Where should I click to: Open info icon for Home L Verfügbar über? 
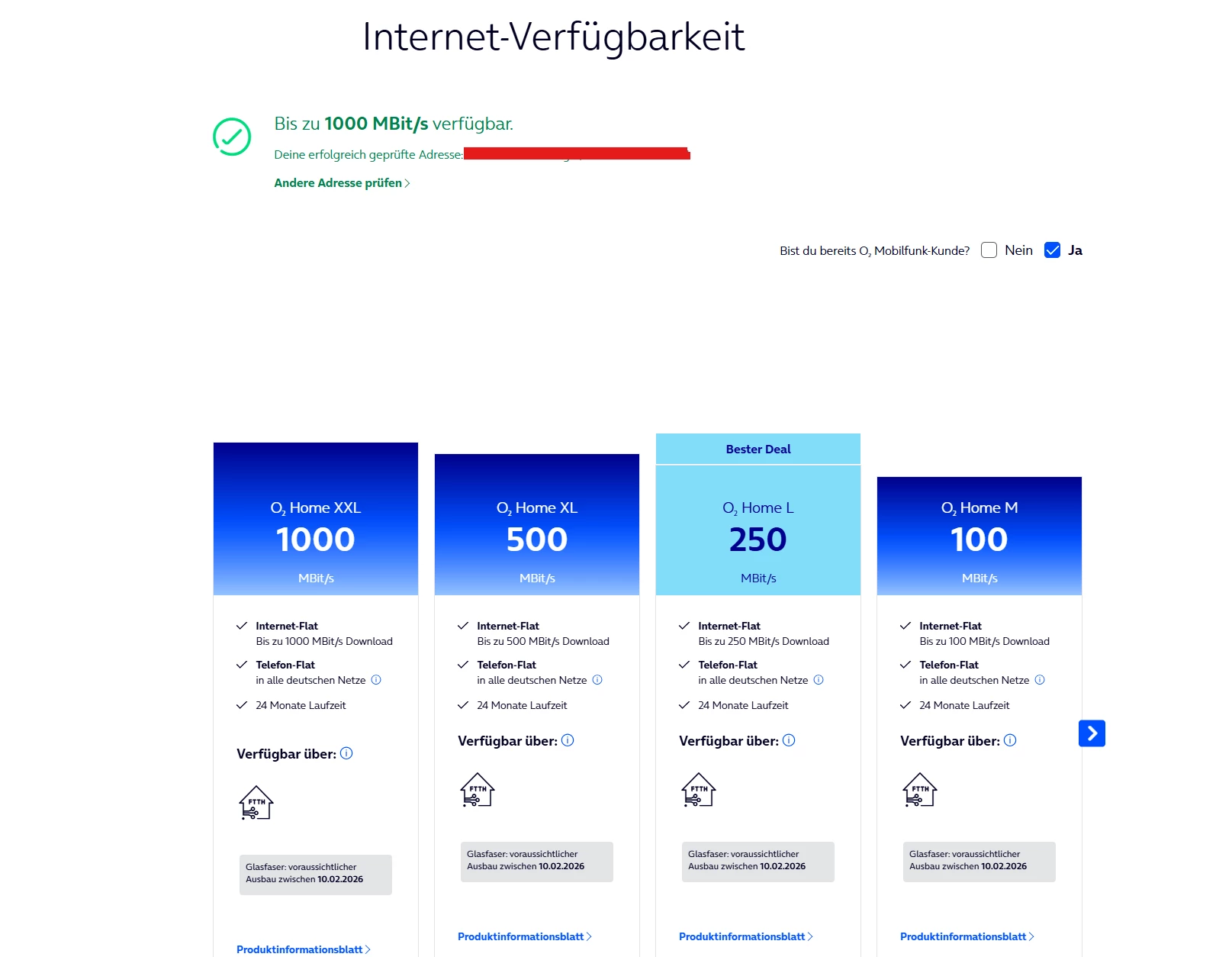(789, 740)
